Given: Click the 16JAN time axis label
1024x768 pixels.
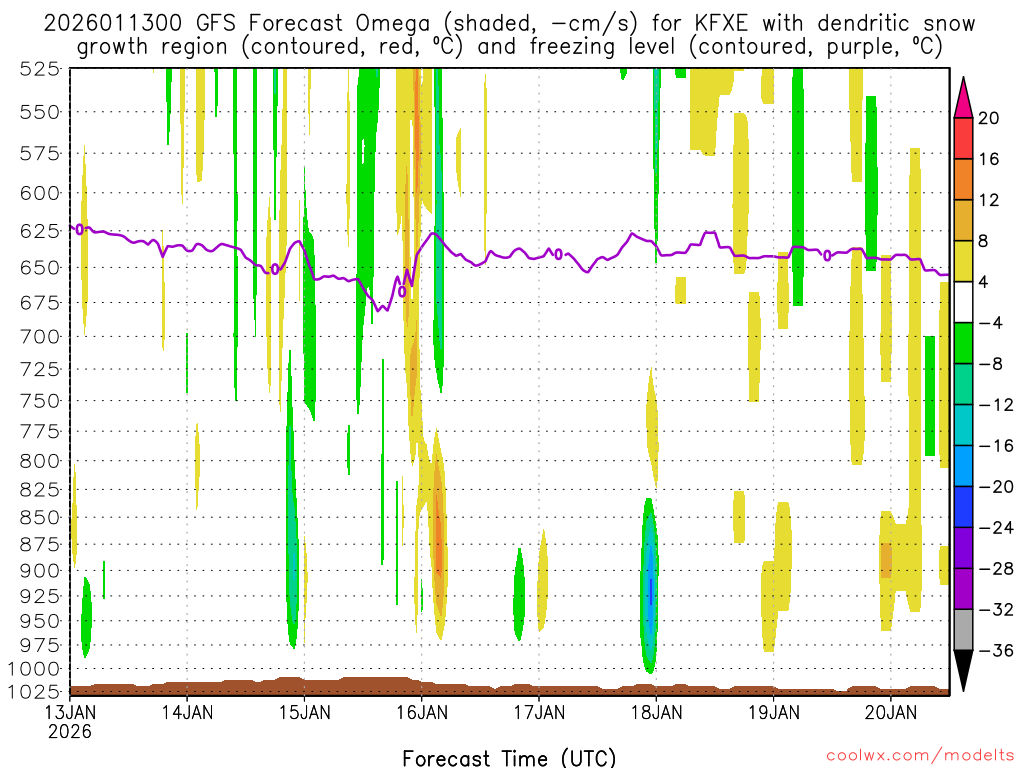Looking at the screenshot, I should click(422, 712).
